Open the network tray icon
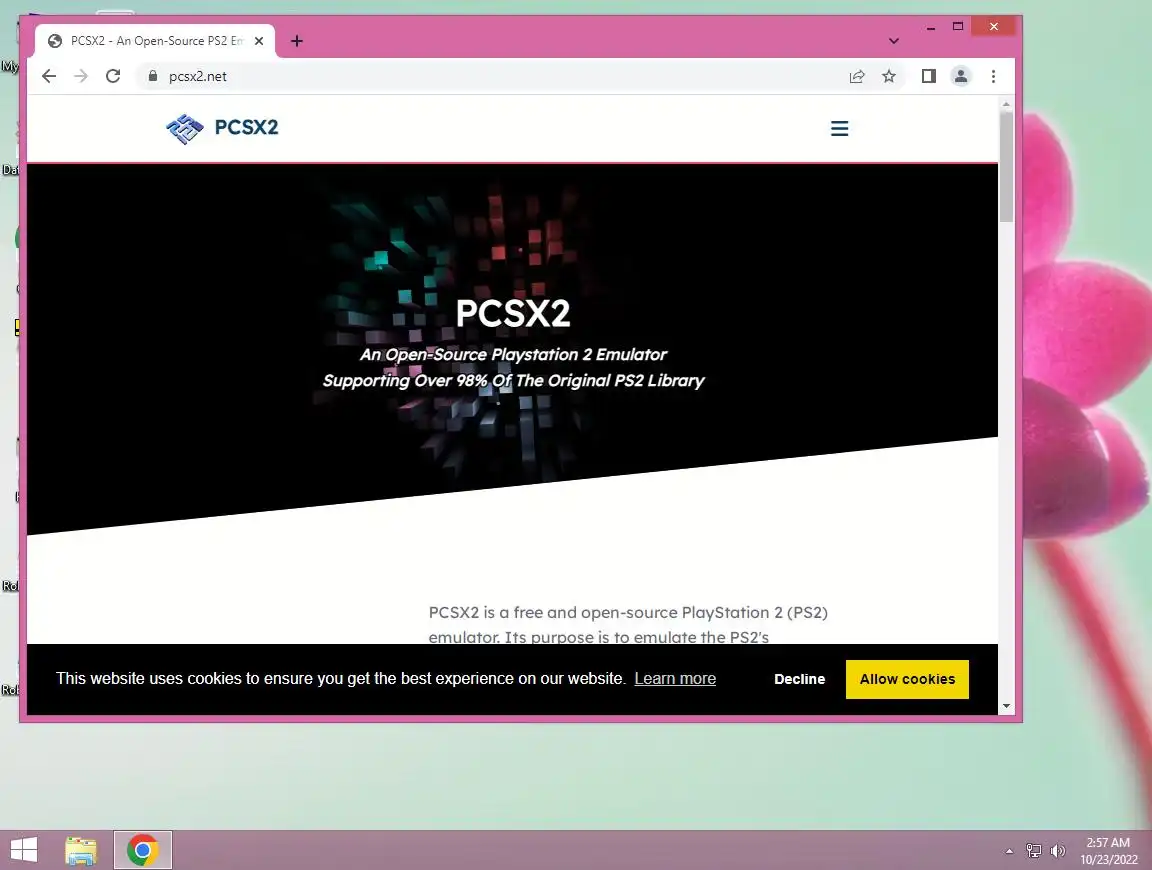1152x870 pixels. pos(1034,851)
